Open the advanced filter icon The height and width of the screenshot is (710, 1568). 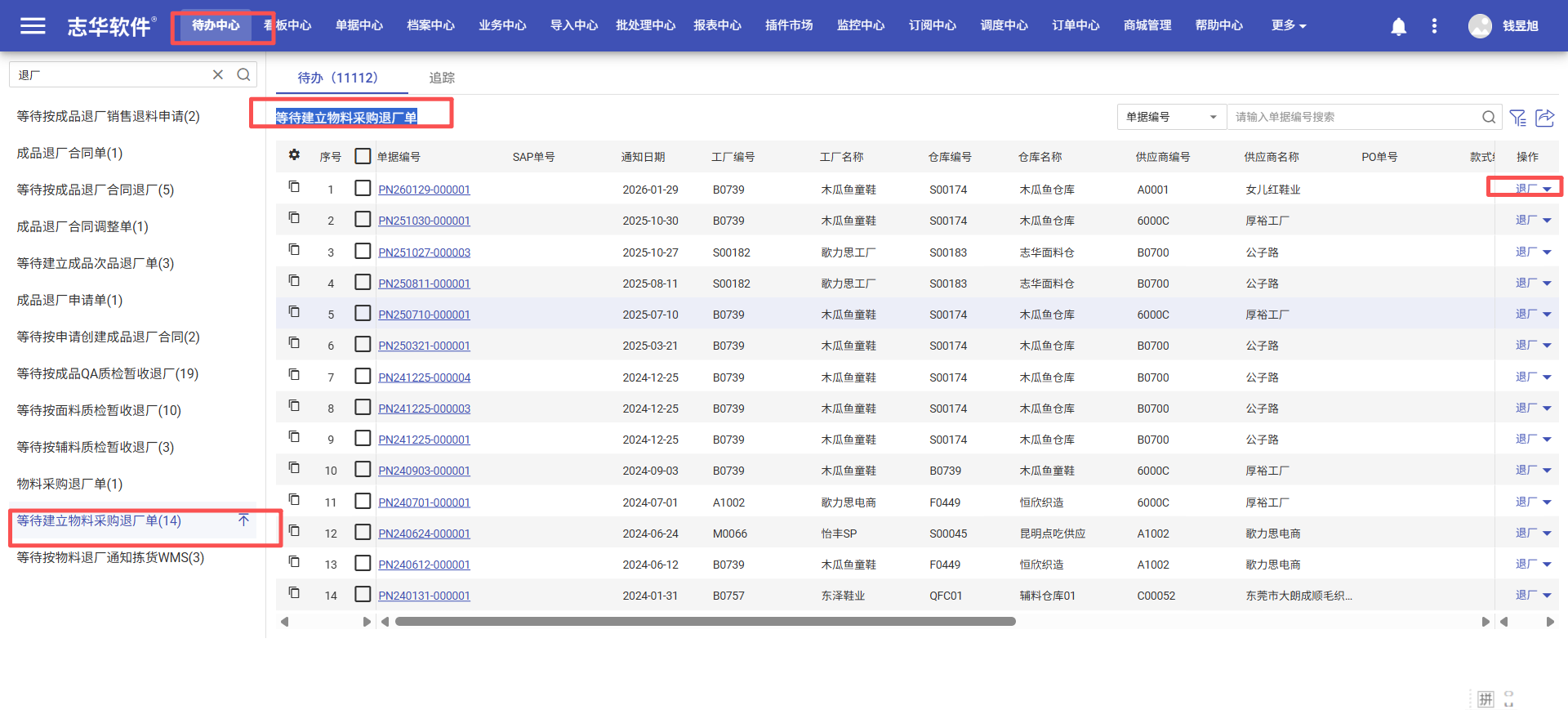(x=1518, y=118)
